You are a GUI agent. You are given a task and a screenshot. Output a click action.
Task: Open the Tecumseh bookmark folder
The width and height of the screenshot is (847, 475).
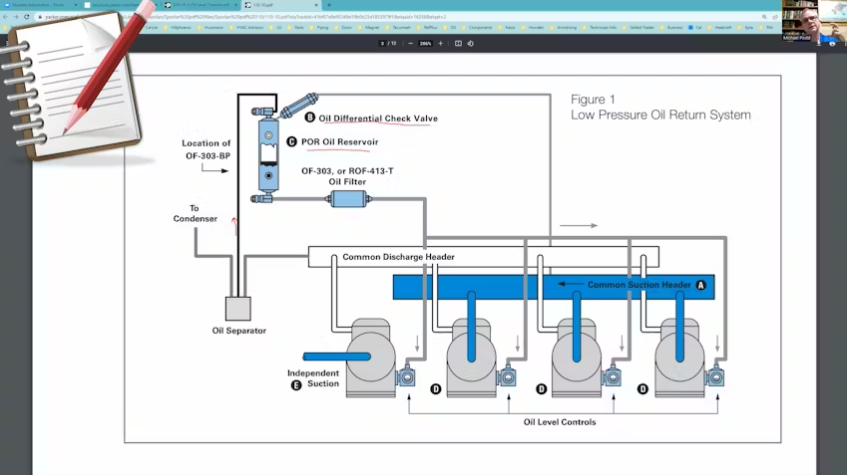pos(398,28)
